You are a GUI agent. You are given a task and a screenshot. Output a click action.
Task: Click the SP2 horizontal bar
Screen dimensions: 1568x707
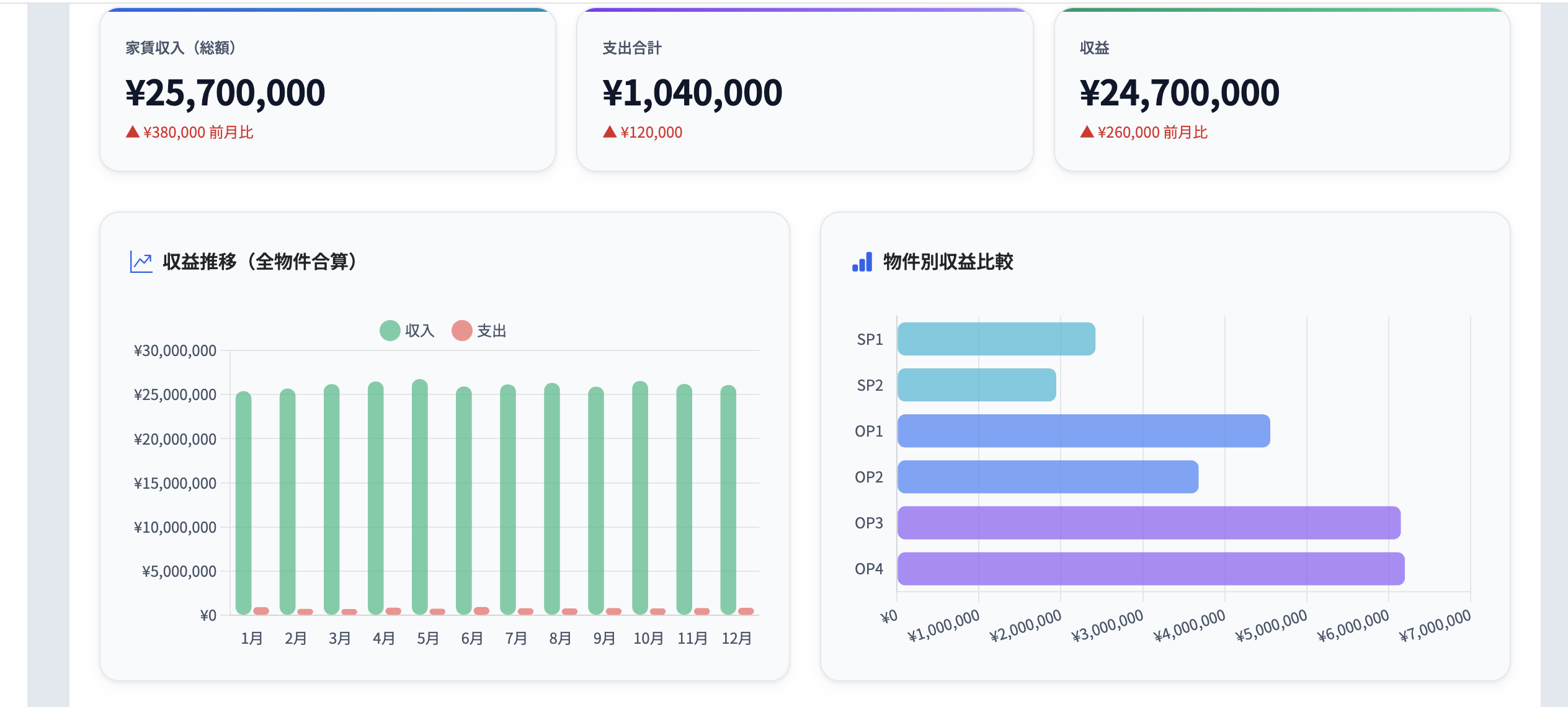point(976,385)
